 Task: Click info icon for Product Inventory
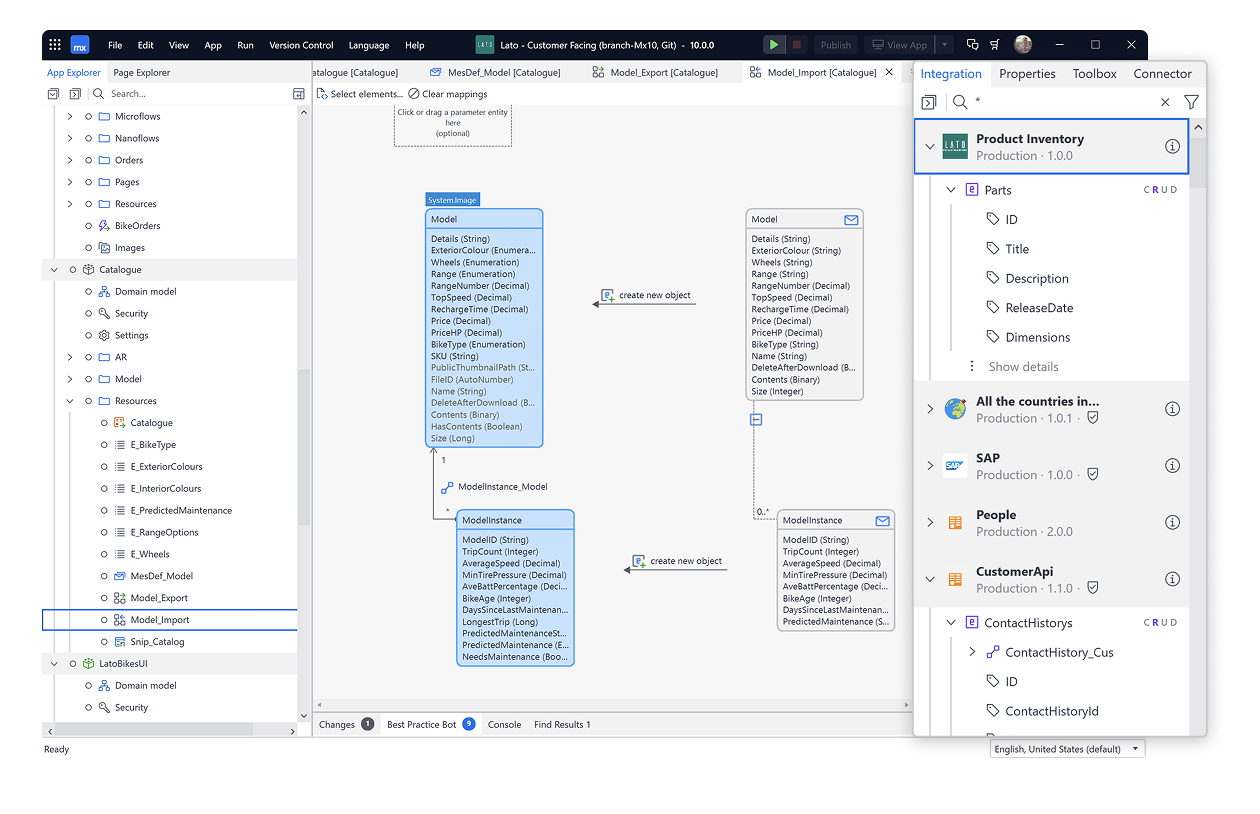click(x=1172, y=147)
